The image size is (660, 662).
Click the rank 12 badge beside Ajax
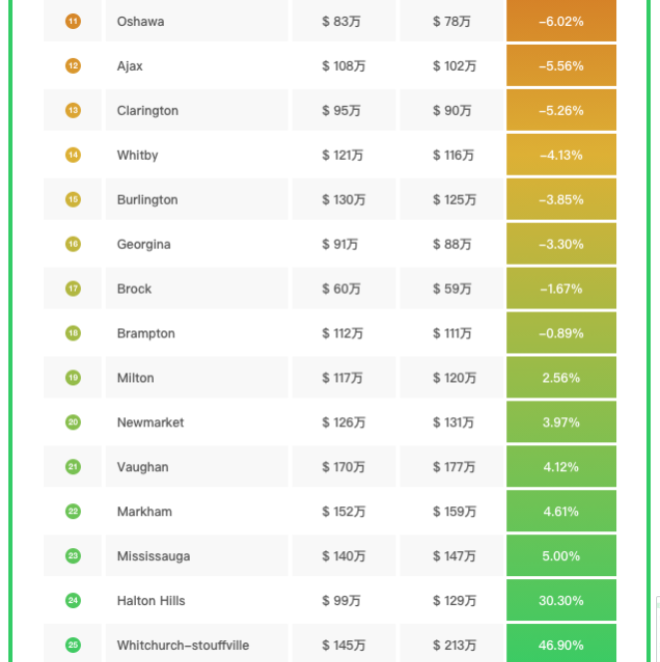(x=73, y=66)
